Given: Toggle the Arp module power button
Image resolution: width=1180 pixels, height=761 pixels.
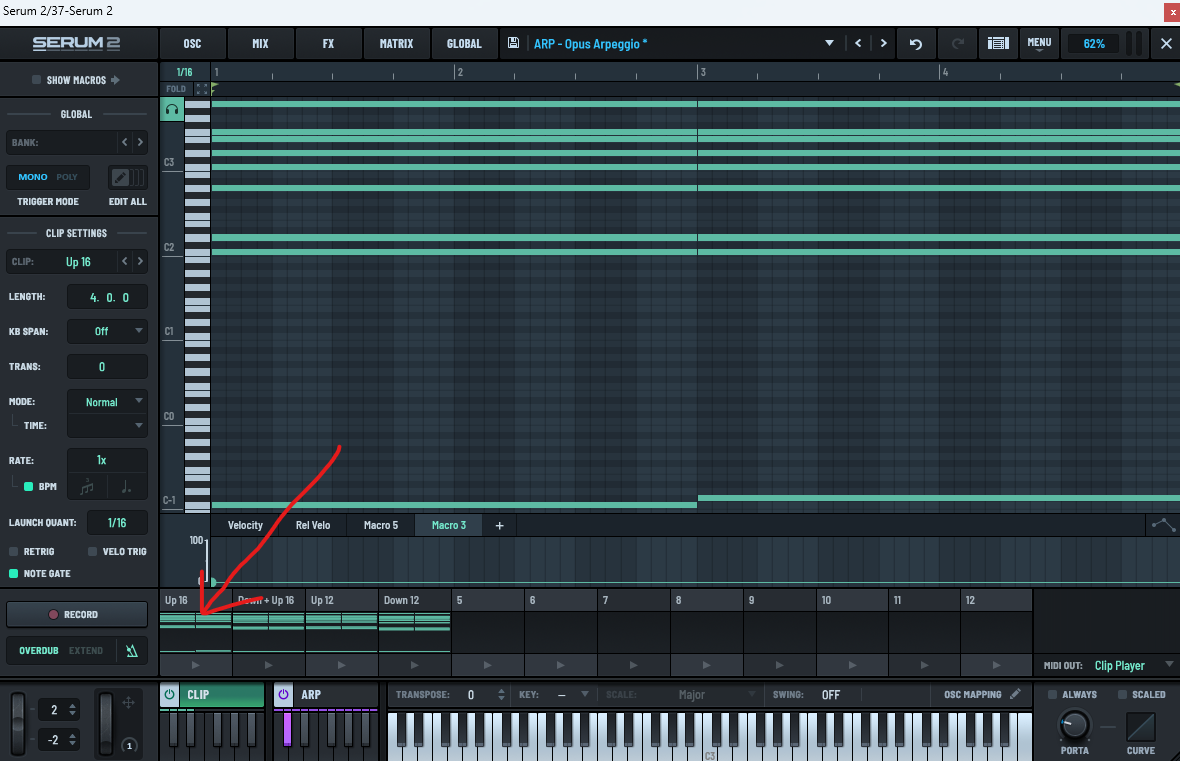Looking at the screenshot, I should (x=283, y=694).
